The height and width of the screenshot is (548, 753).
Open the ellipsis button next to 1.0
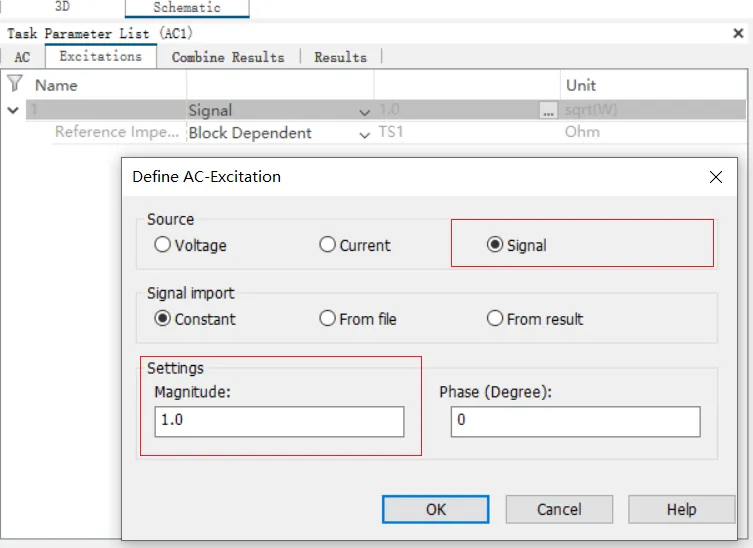click(548, 110)
